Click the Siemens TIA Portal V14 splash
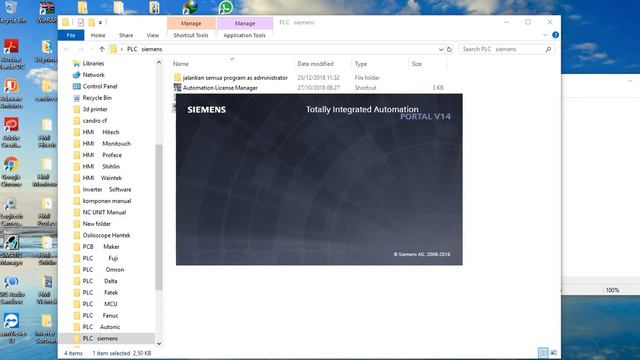Screen dimensions: 640x360 [319, 180]
